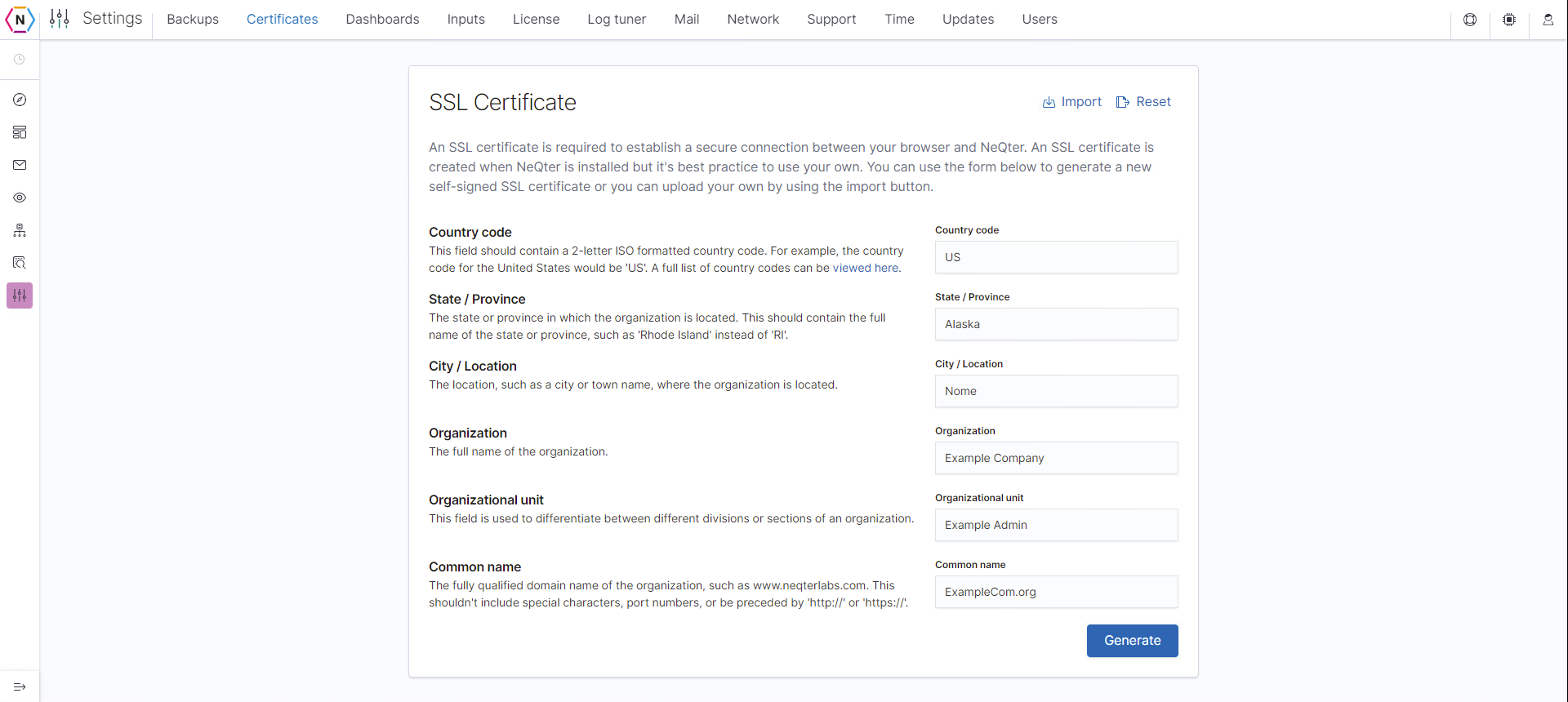The image size is (1568, 702).
Task: Click the Settings sliders icon in header
Action: click(x=60, y=19)
